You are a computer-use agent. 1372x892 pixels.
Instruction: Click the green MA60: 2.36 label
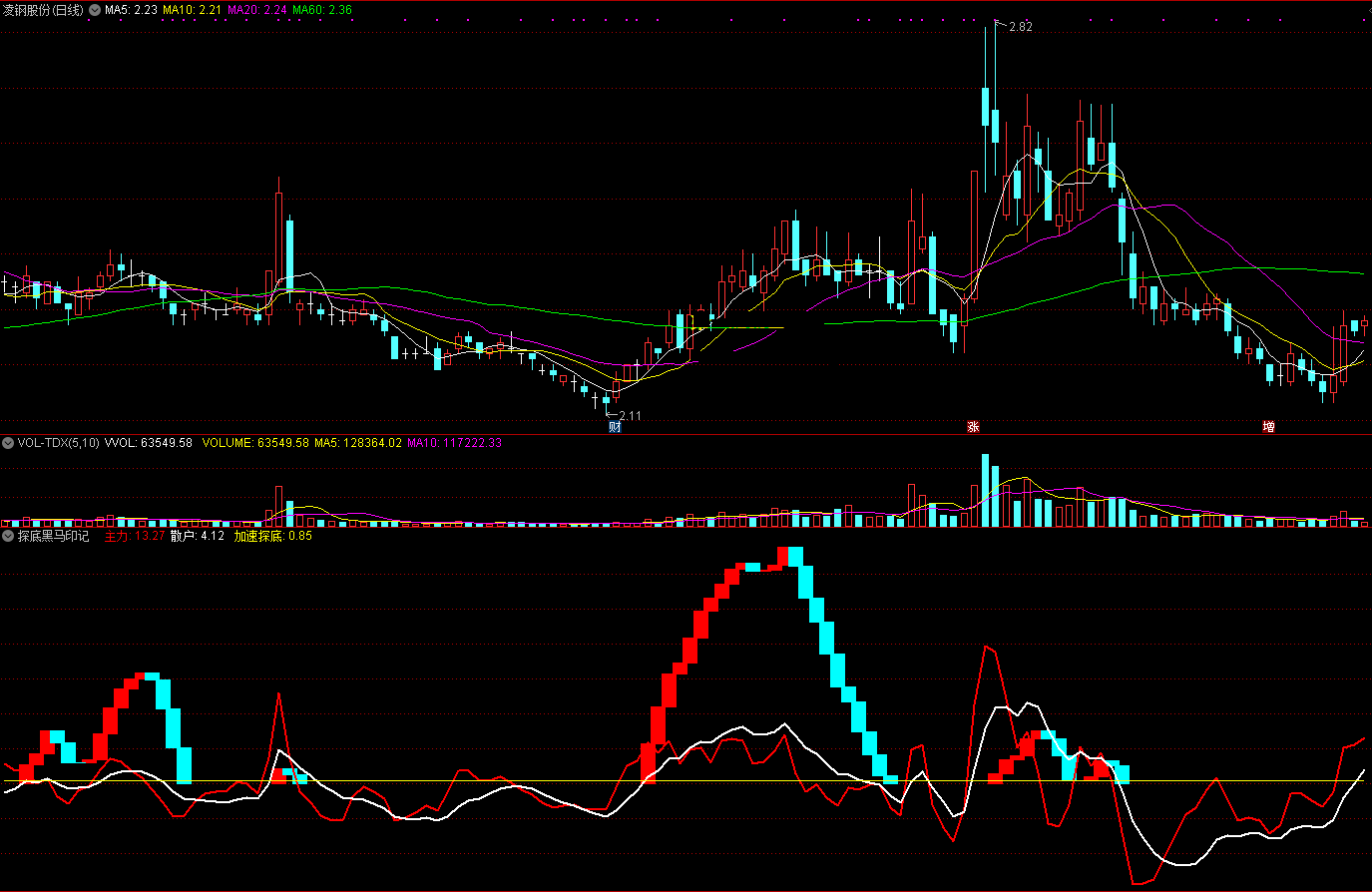tap(322, 10)
